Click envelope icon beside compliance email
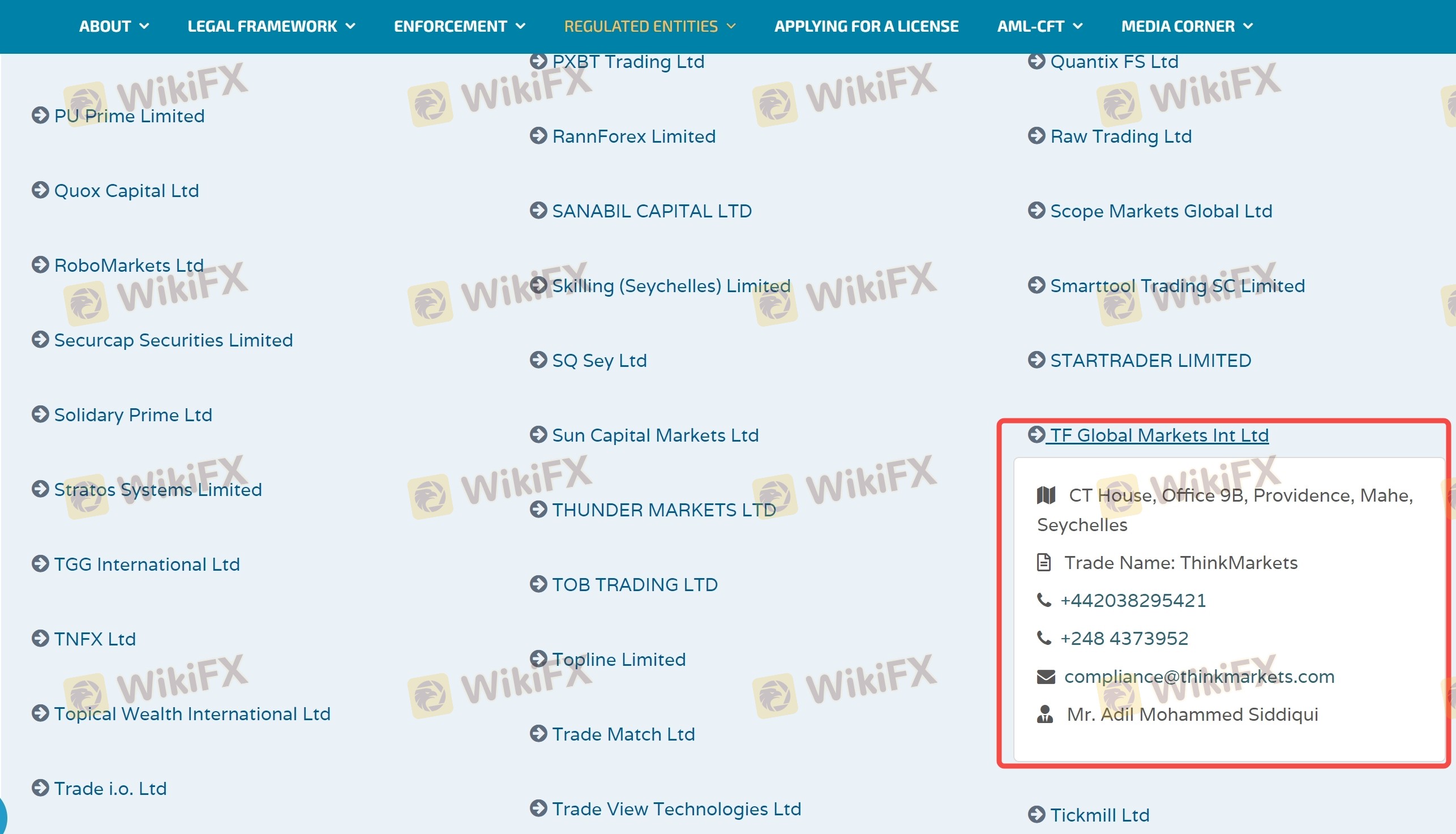1456x834 pixels. pos(1046,677)
